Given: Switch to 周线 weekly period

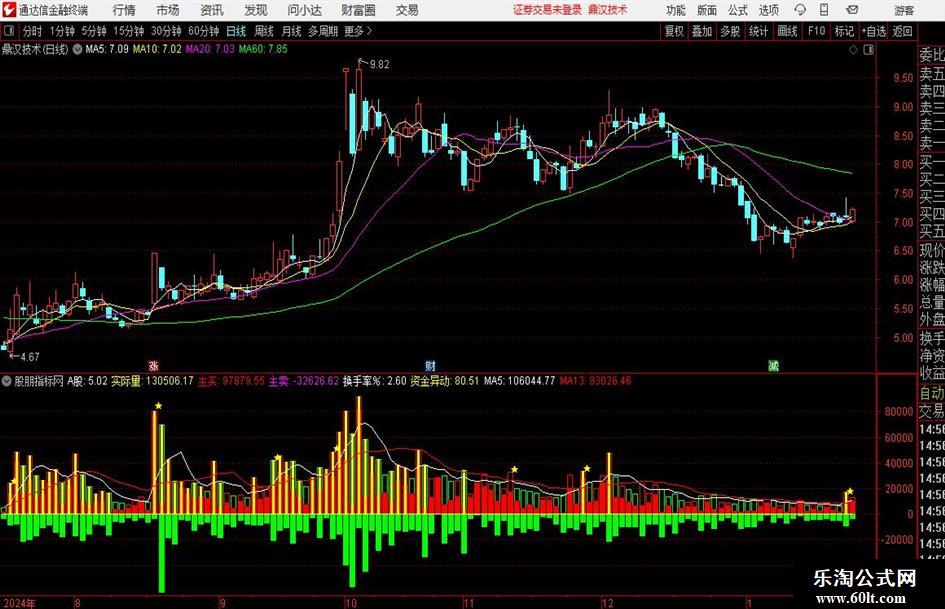Looking at the screenshot, I should 263,31.
